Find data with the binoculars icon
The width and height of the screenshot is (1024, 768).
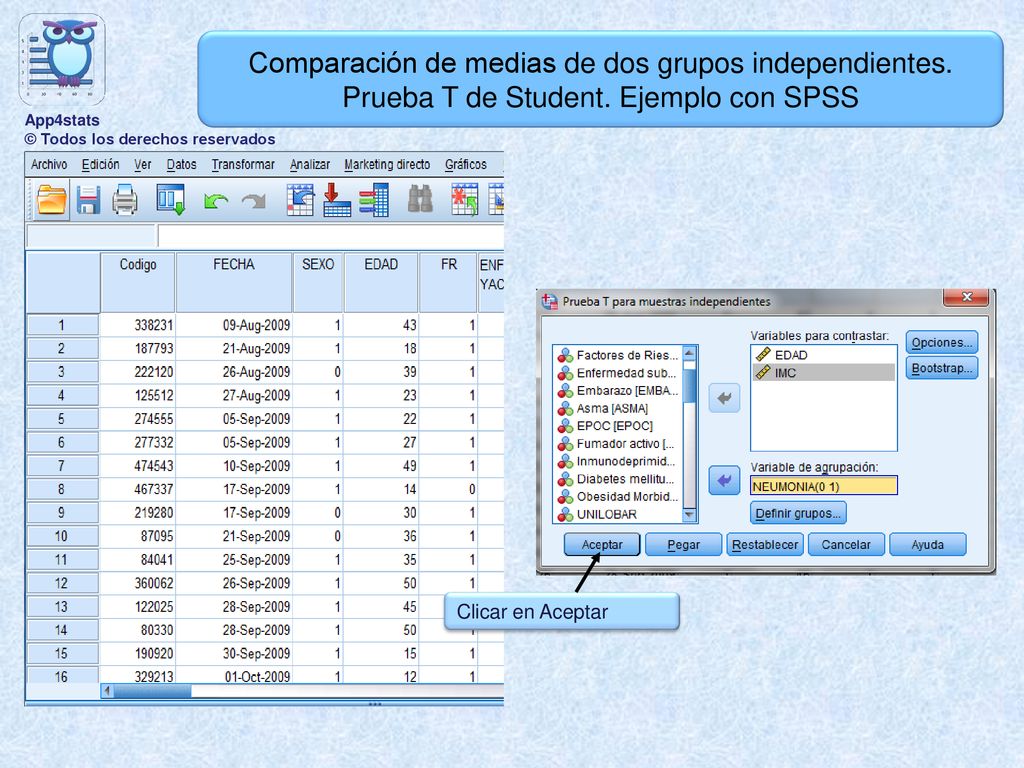[x=420, y=199]
